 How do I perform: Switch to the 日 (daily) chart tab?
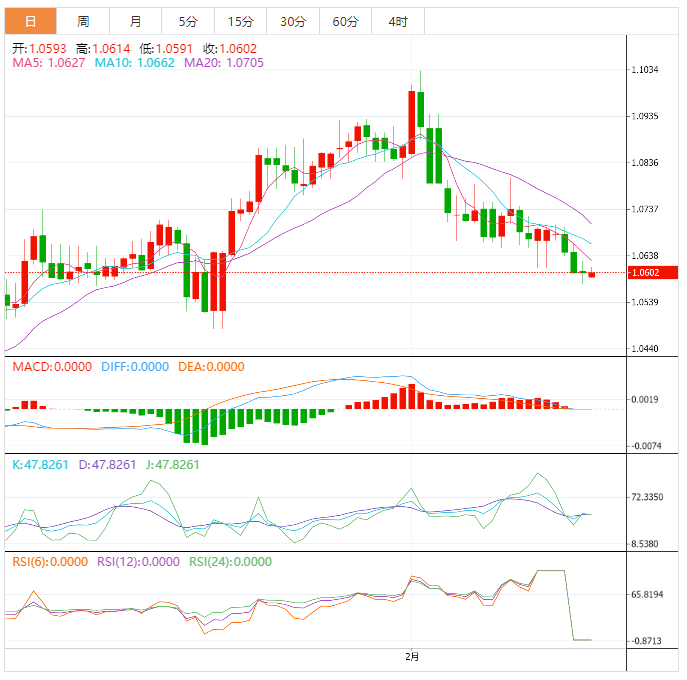[x=31, y=21]
